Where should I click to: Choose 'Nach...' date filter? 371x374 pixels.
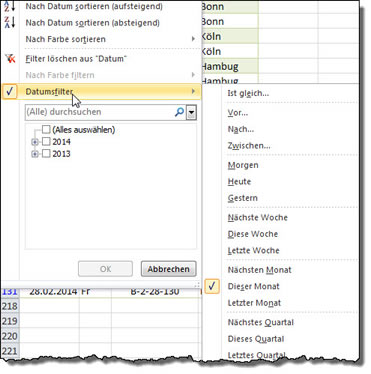pos(241,129)
